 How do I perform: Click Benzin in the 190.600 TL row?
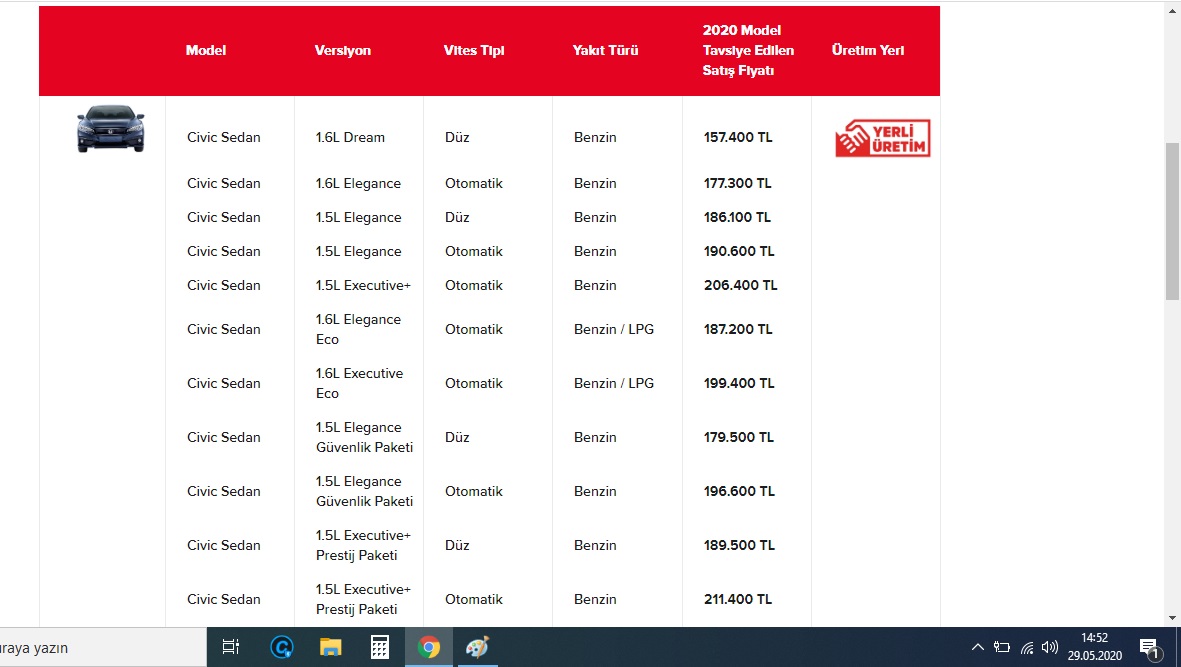tap(595, 251)
